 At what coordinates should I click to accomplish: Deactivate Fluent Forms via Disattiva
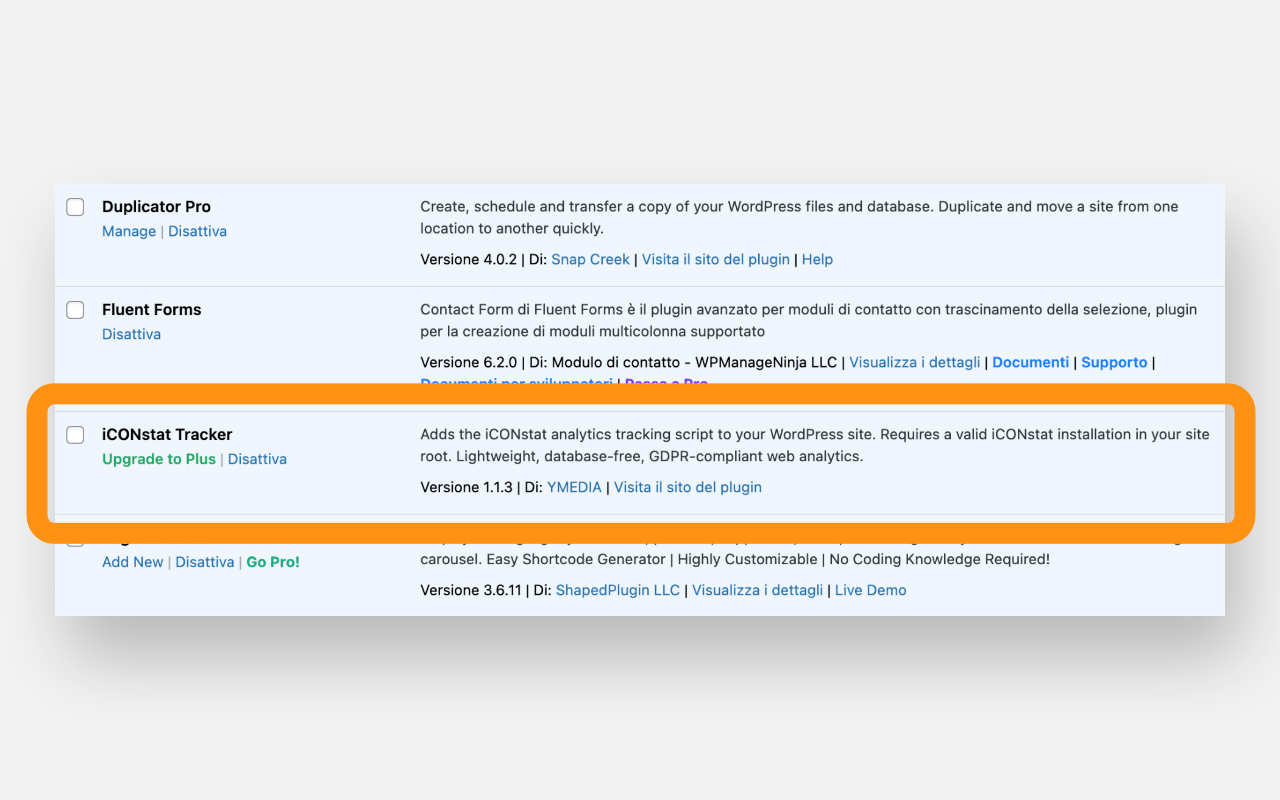coord(131,334)
